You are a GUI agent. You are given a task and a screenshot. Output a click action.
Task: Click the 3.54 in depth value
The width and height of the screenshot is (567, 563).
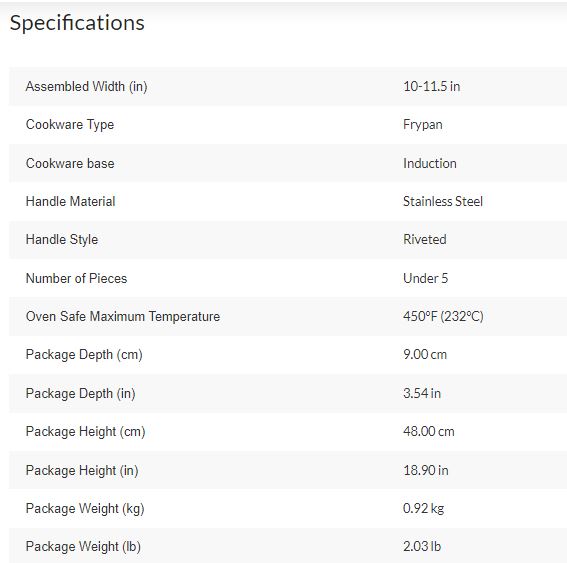tap(422, 393)
